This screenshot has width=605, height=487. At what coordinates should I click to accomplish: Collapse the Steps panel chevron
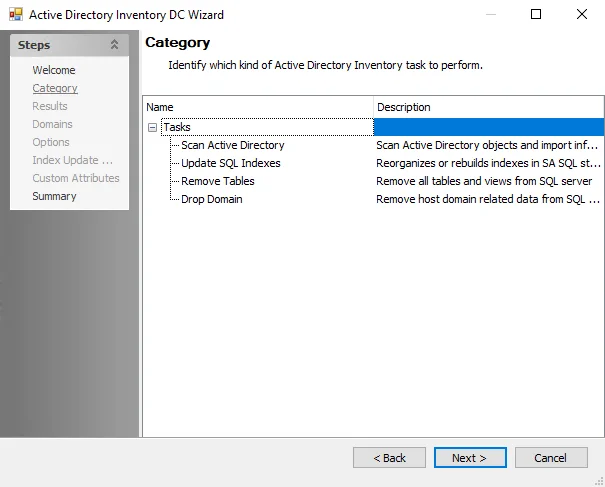(114, 45)
